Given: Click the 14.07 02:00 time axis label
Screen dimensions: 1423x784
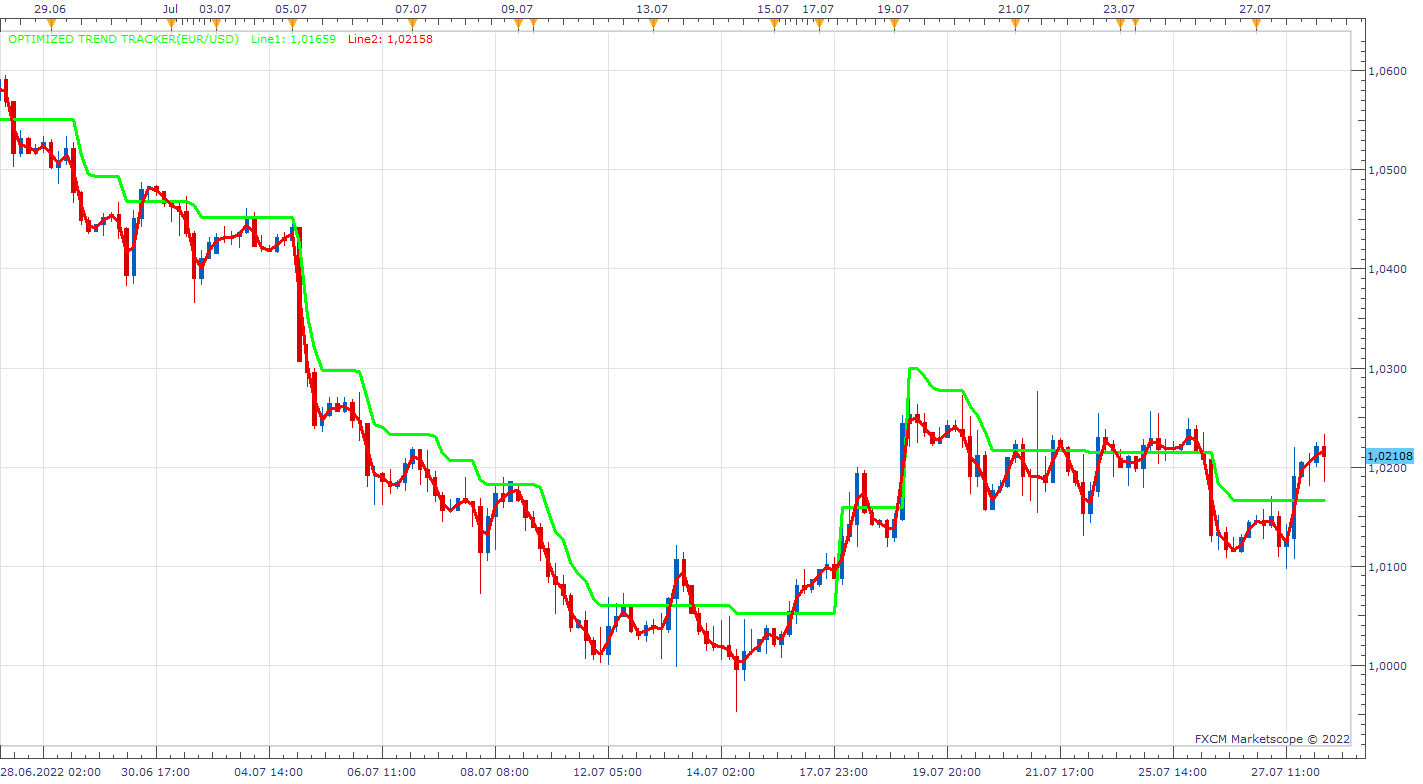Looking at the screenshot, I should click(x=720, y=772).
